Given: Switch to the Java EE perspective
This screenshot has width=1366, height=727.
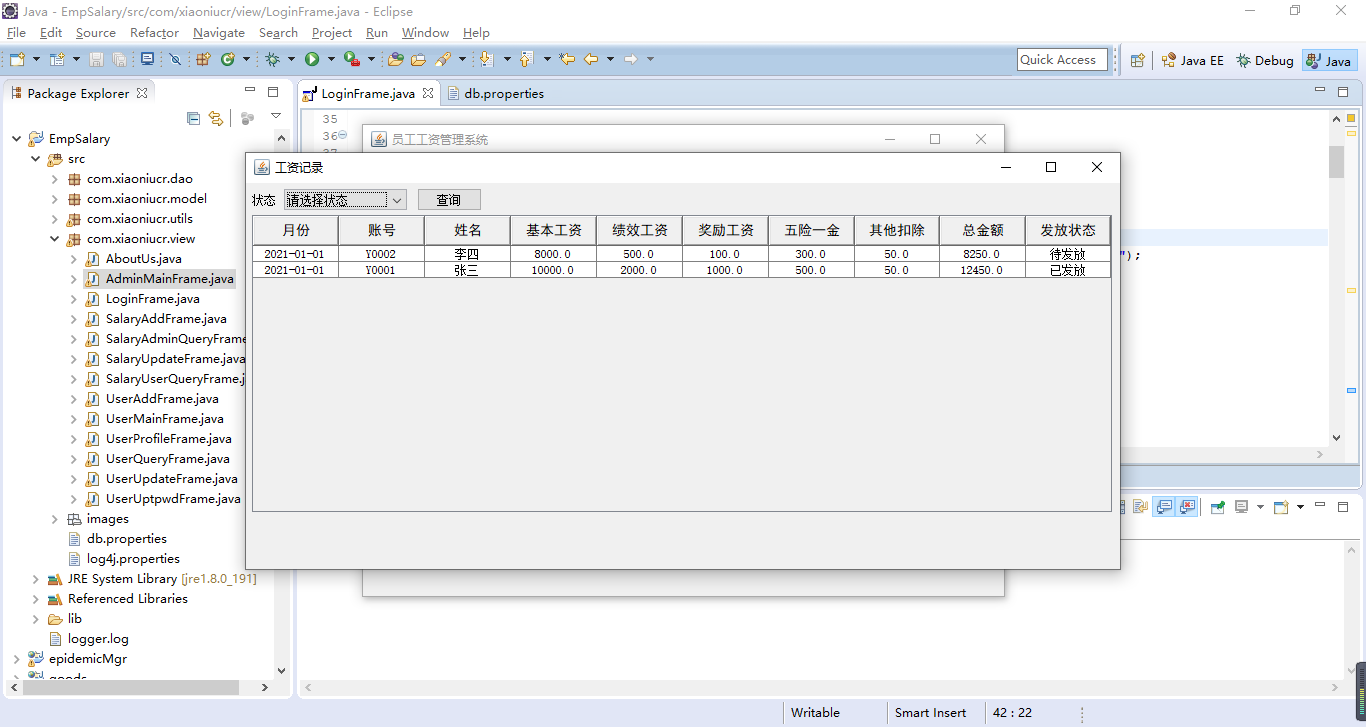Looking at the screenshot, I should pyautogui.click(x=1192, y=60).
